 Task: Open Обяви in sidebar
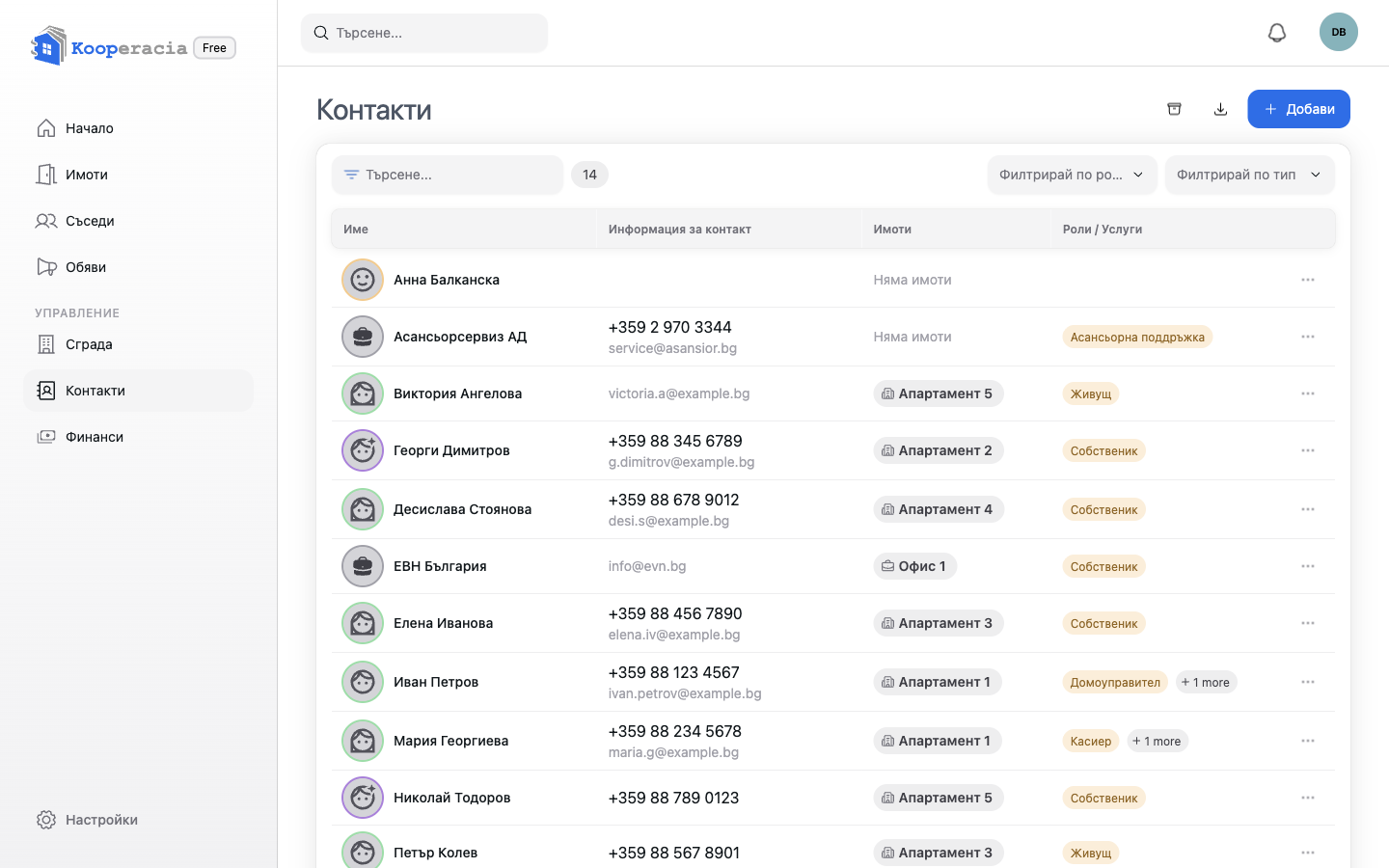click(x=138, y=267)
